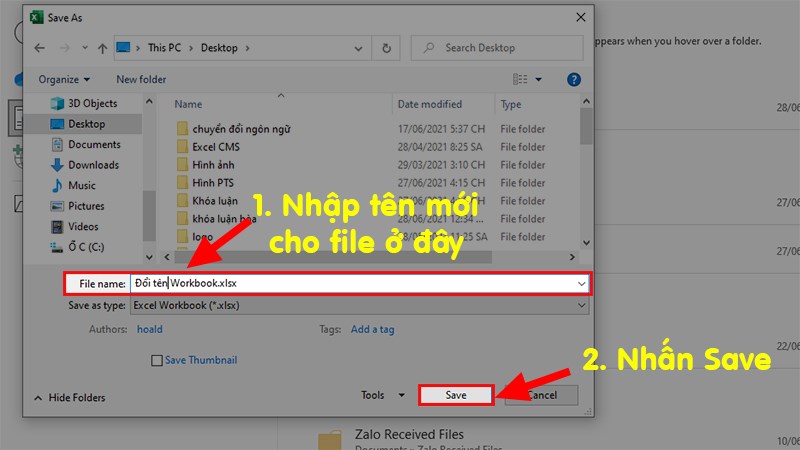This screenshot has width=800, height=450.
Task: Sort by Name column header
Action: [188, 104]
